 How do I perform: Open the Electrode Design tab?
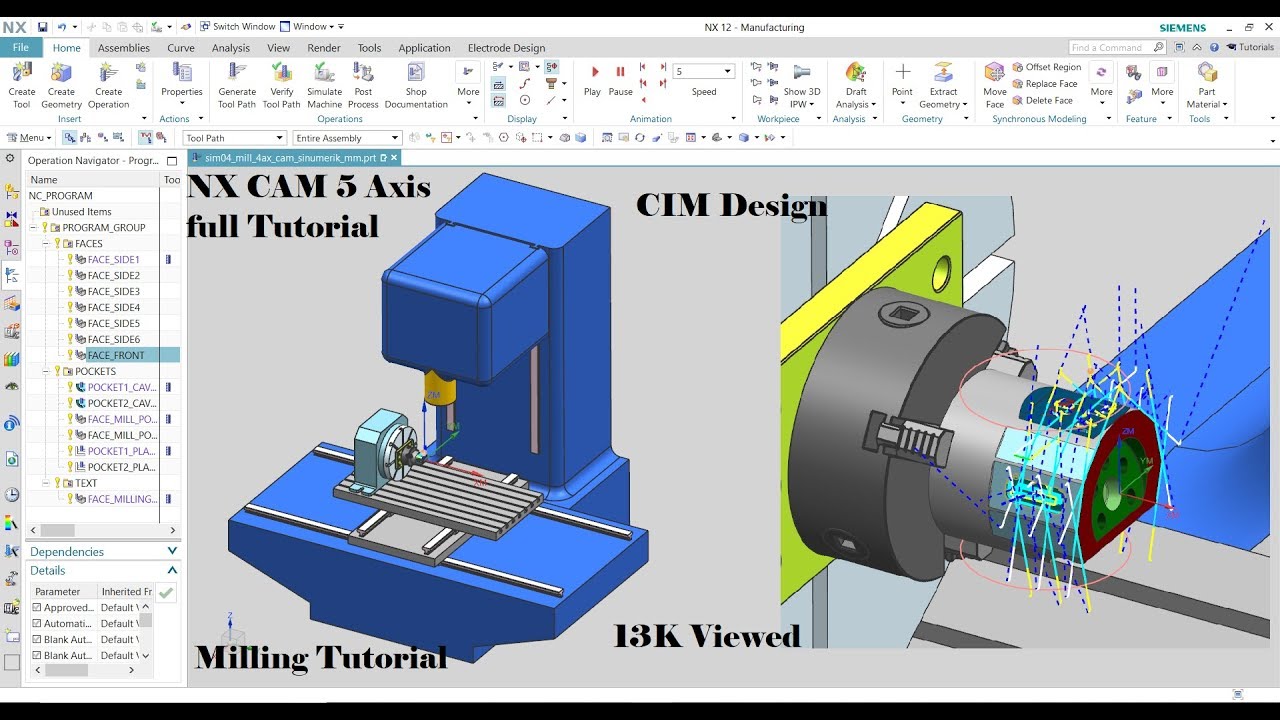coord(507,47)
